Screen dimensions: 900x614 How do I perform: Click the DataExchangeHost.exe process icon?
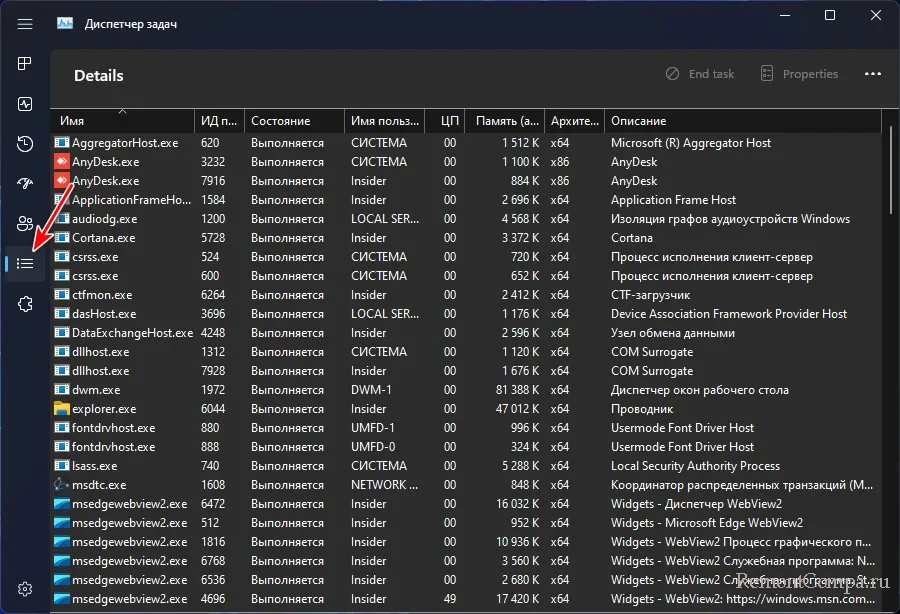(x=61, y=333)
